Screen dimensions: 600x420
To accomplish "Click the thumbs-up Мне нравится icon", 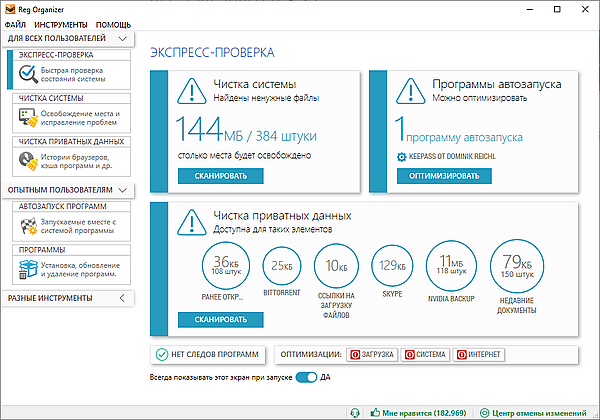I will pyautogui.click(x=376, y=411).
